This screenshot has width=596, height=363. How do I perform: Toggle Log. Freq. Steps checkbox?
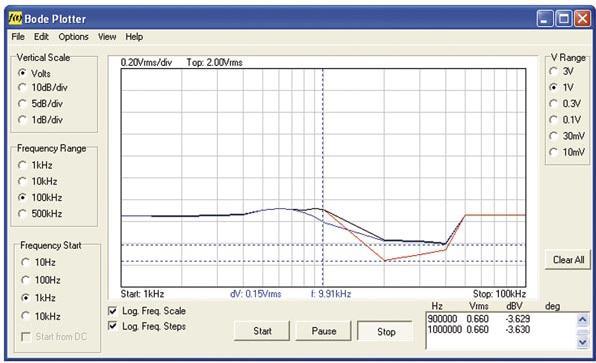[113, 326]
